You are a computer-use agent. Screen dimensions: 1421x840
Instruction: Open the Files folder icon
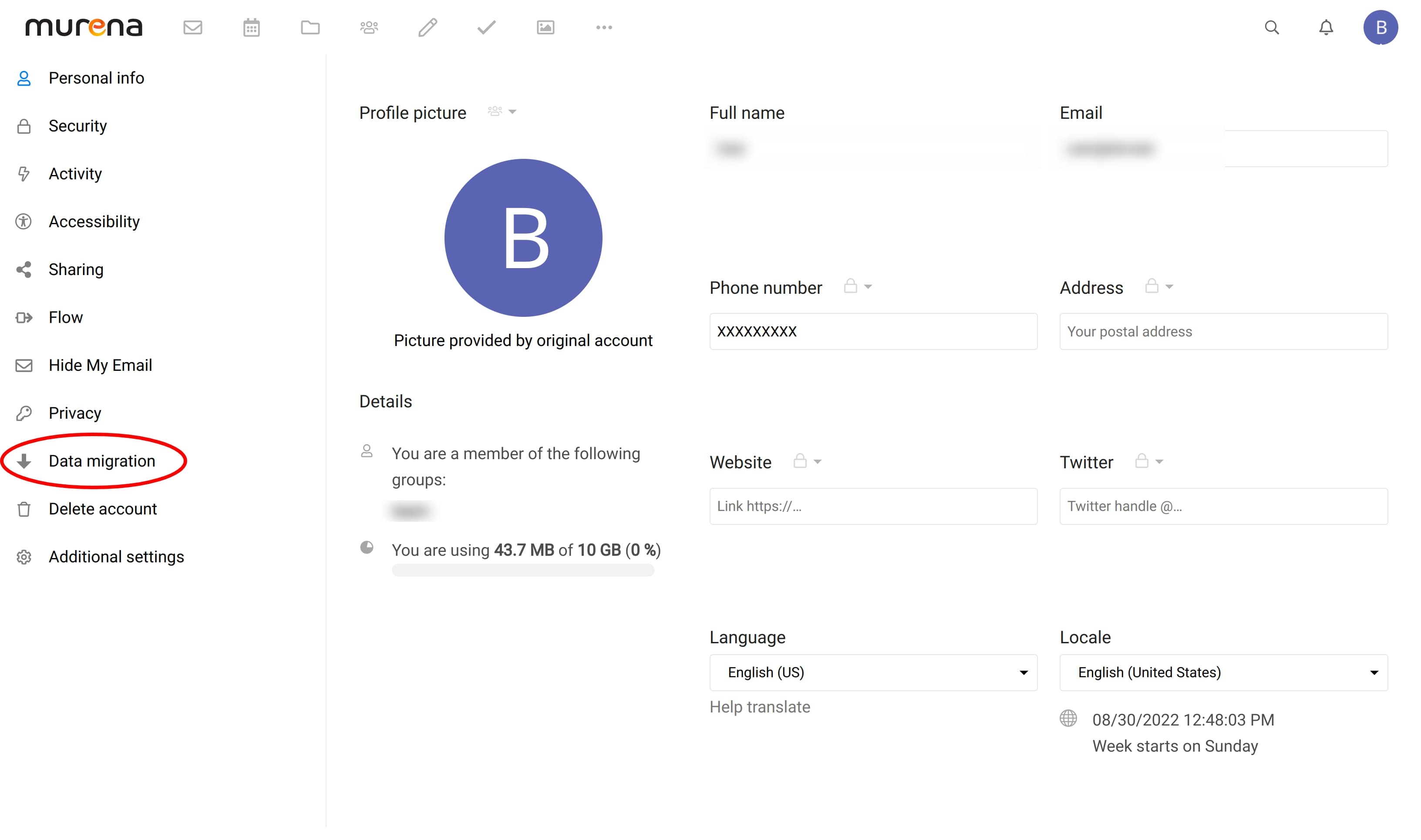tap(310, 27)
